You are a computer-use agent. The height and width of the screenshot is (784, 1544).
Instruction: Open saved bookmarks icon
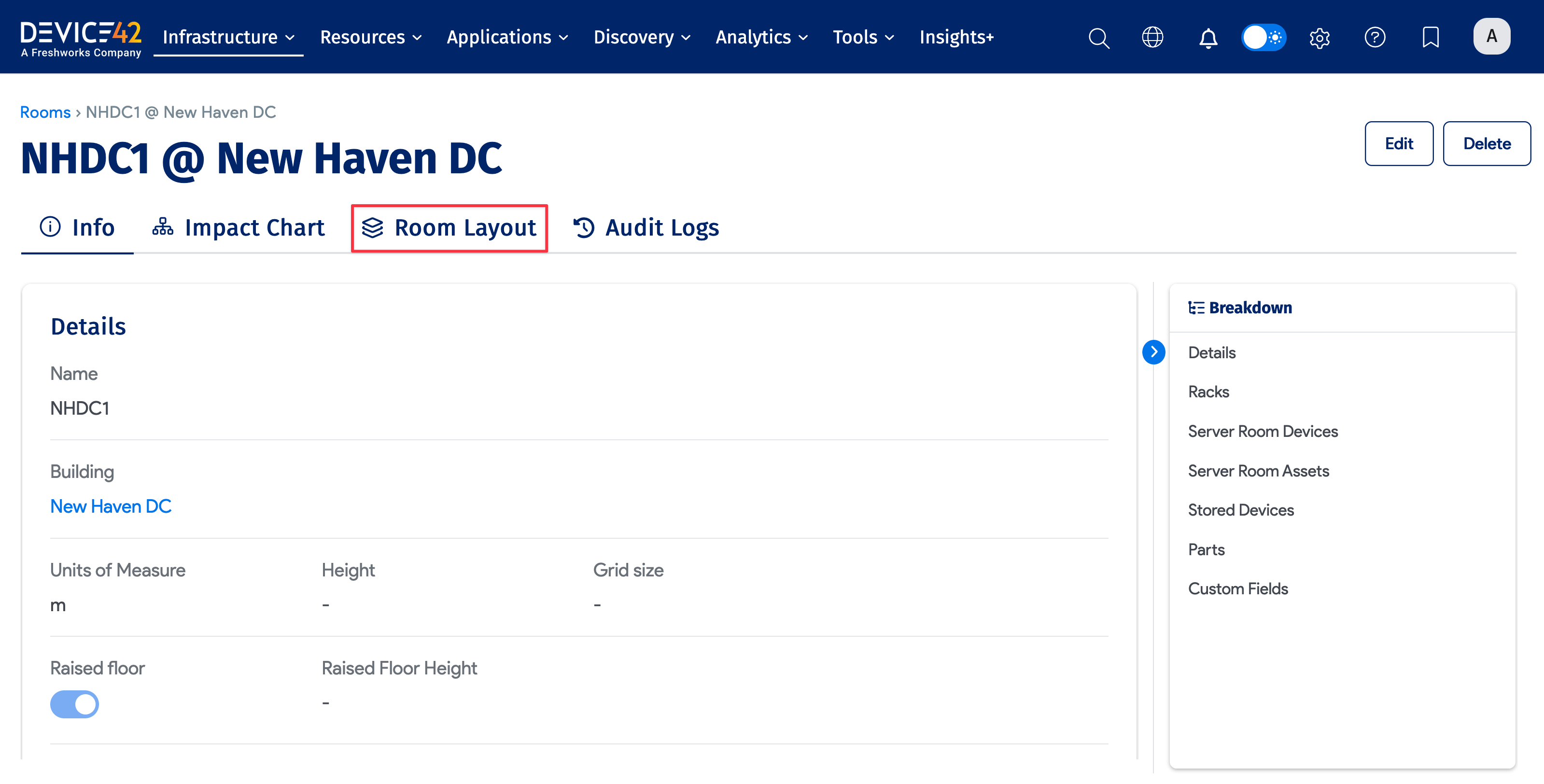pyautogui.click(x=1431, y=37)
